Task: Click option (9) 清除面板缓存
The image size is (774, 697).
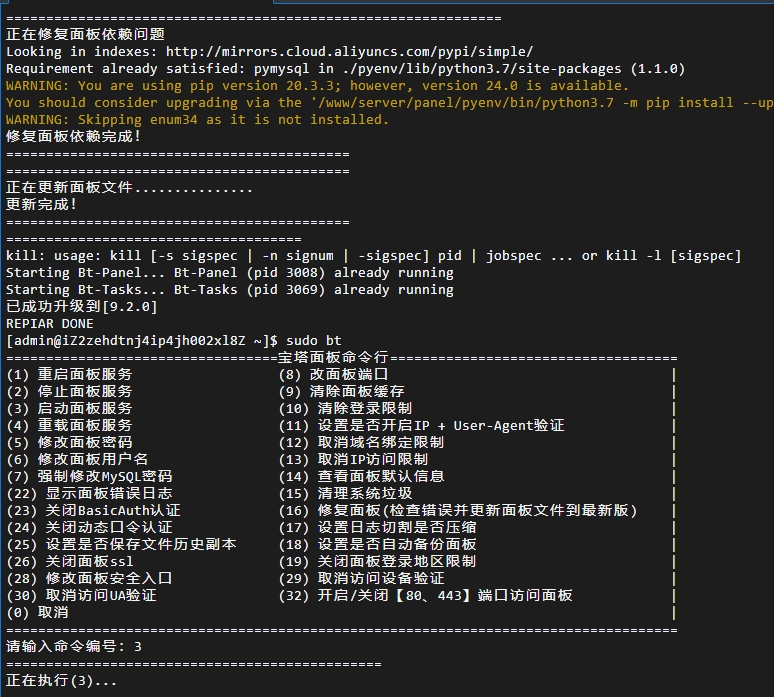Action: (342, 391)
